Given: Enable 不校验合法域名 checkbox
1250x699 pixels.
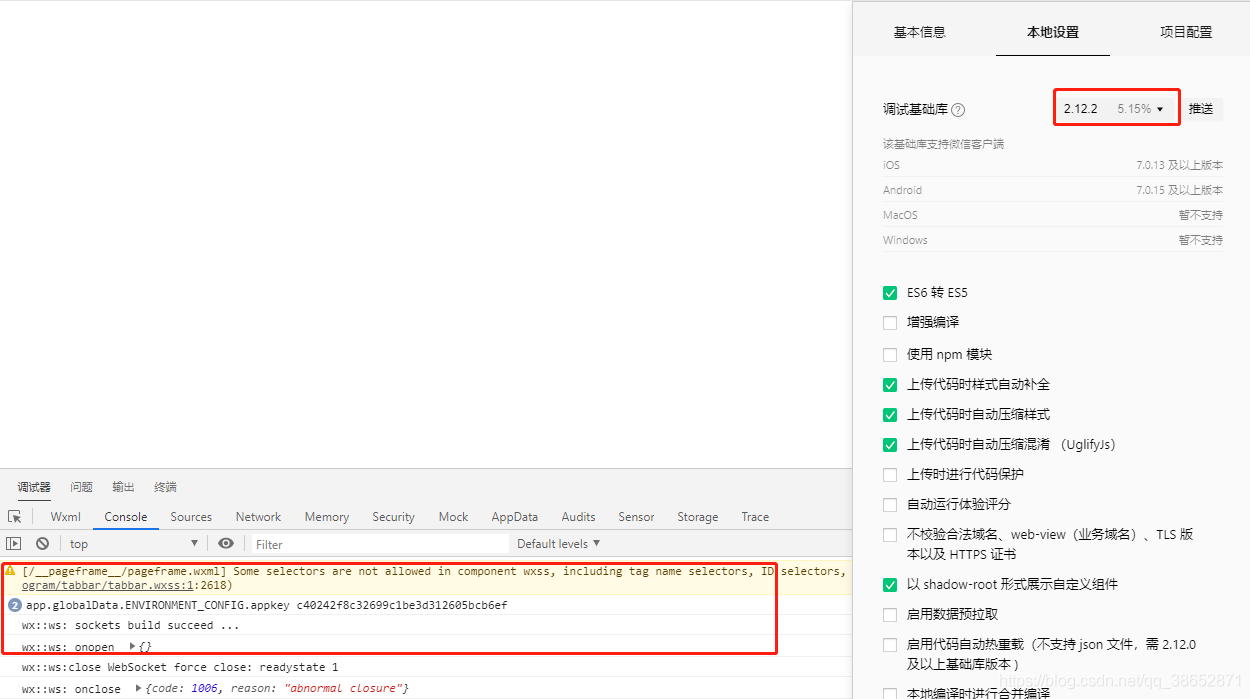Looking at the screenshot, I should [890, 534].
